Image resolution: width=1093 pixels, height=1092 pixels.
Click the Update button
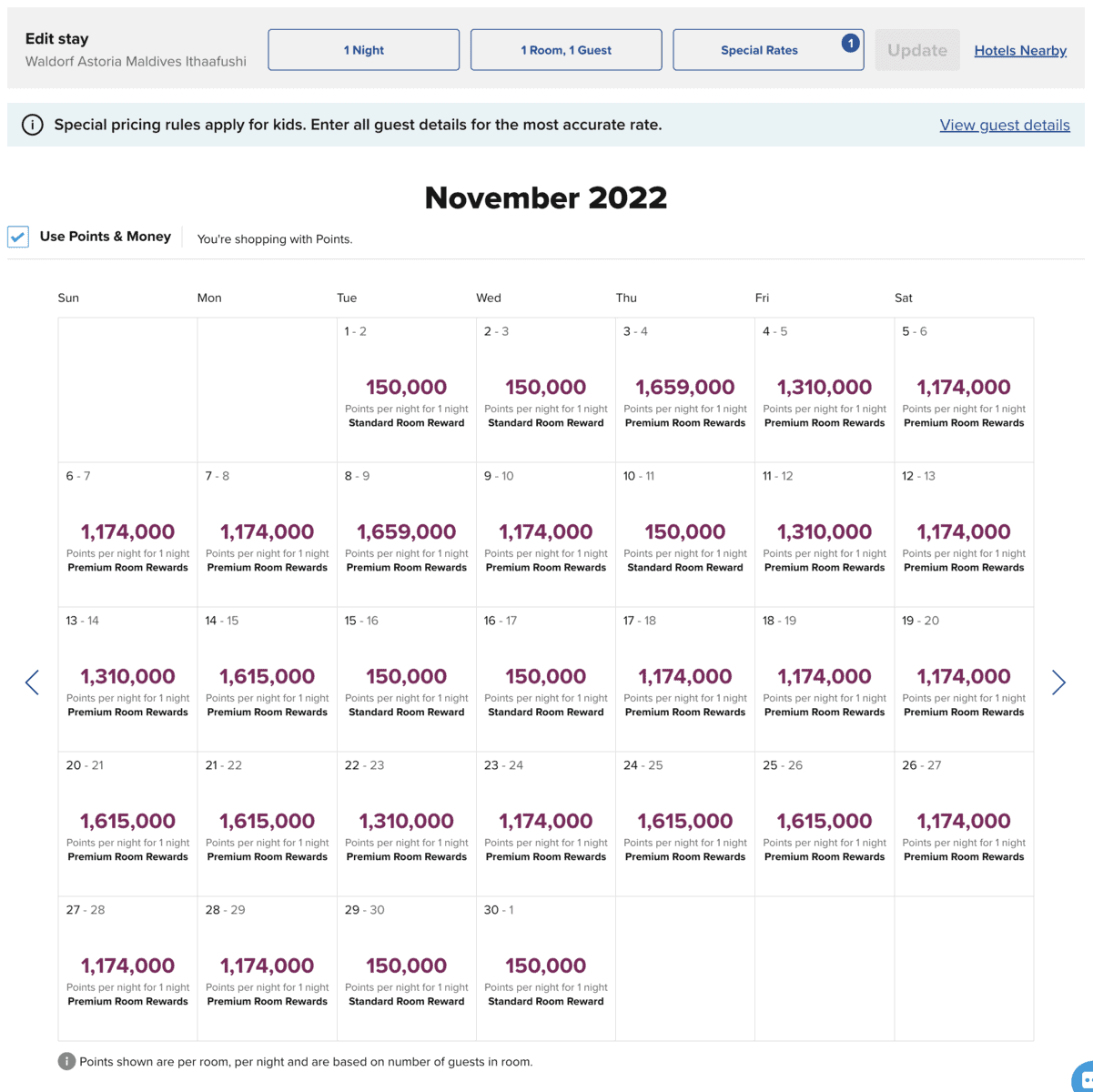(917, 50)
